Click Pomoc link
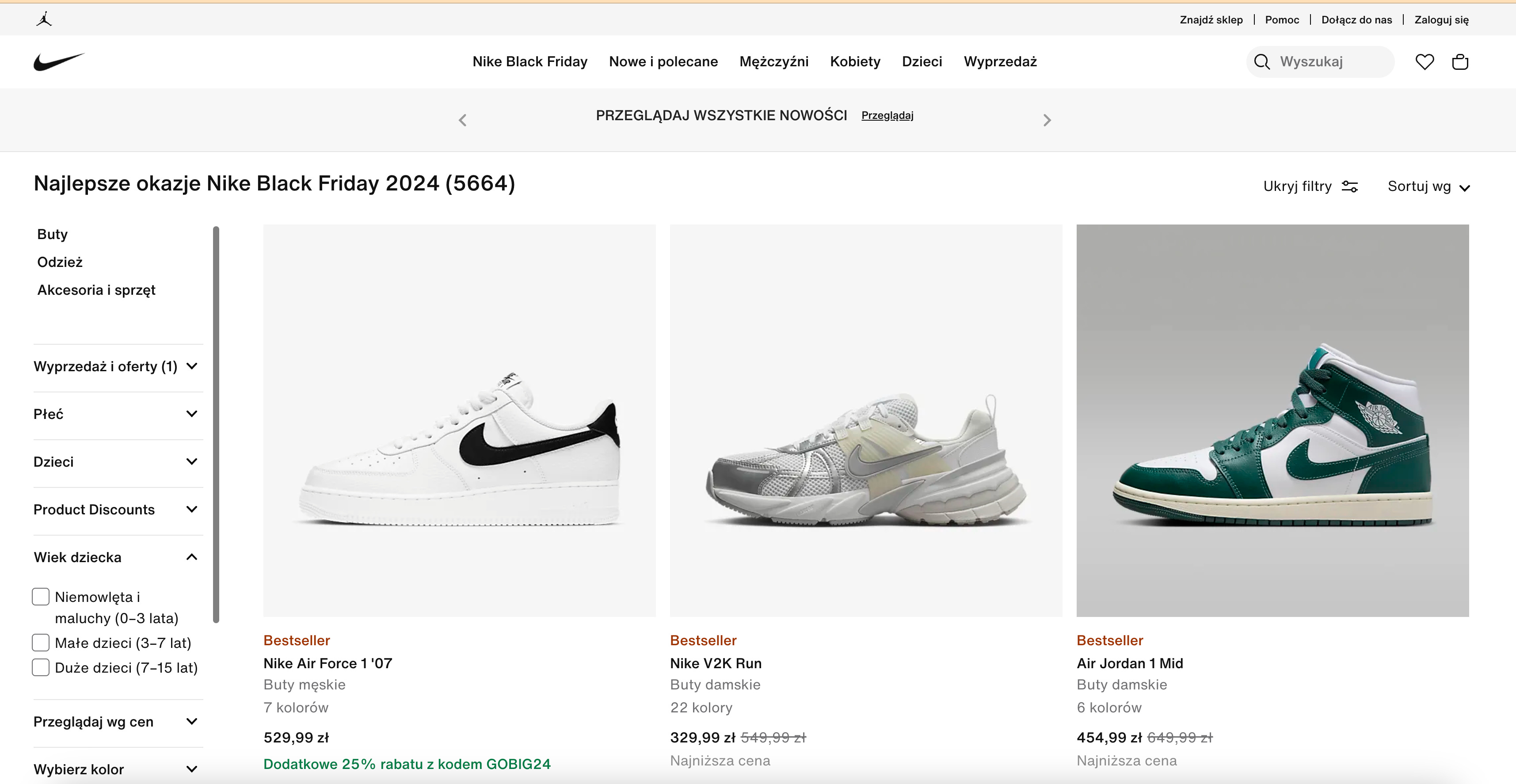This screenshot has width=1516, height=784. (x=1282, y=20)
